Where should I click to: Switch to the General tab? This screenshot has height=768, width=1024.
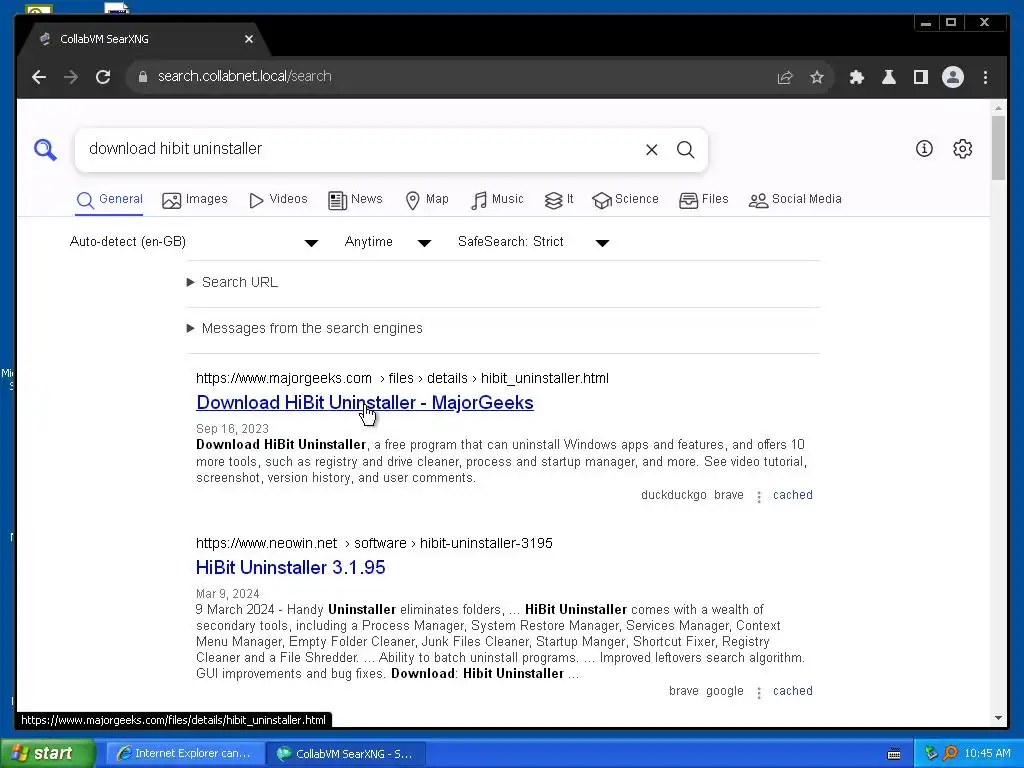pos(109,200)
